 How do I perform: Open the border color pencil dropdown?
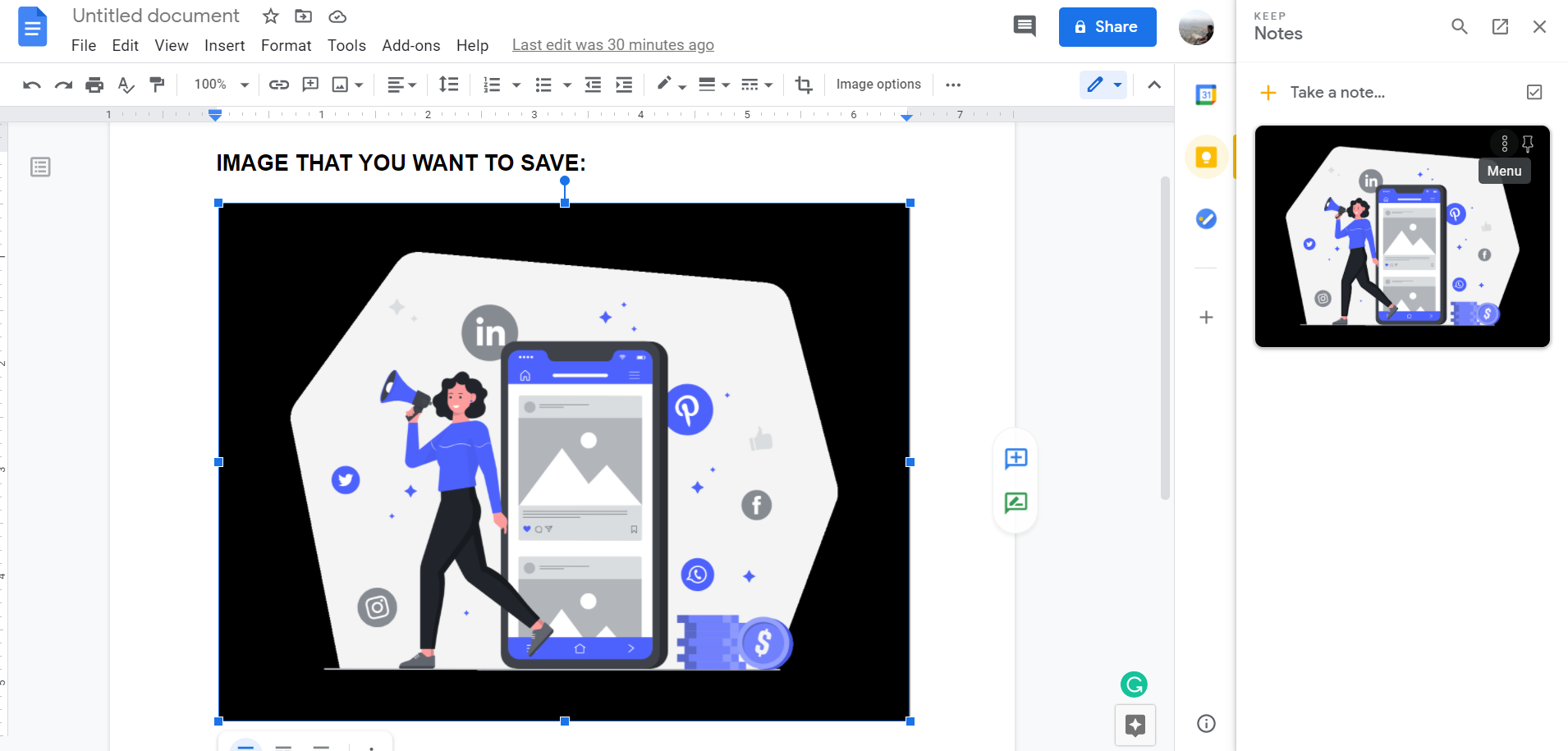click(x=672, y=85)
